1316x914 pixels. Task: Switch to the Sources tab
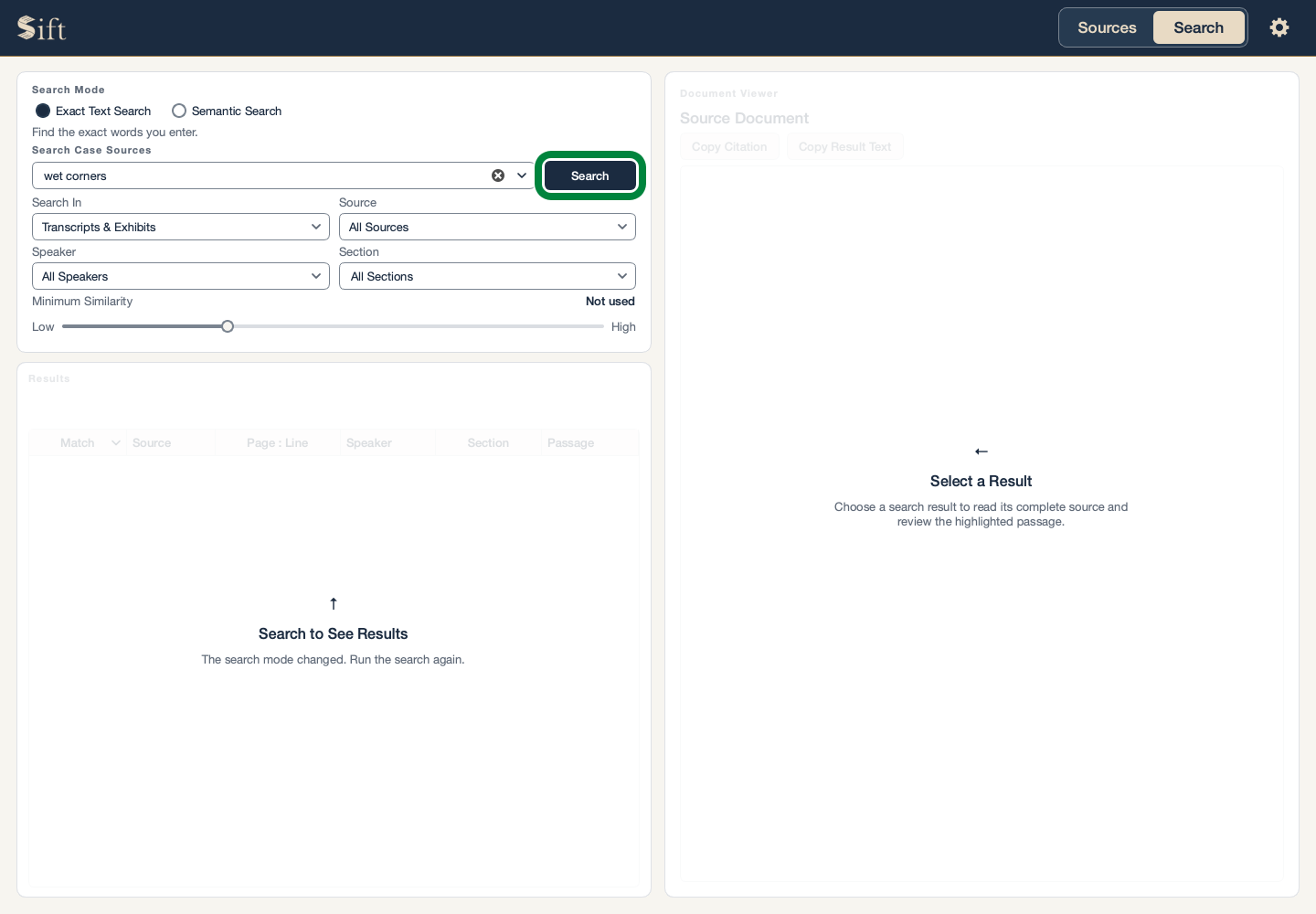pyautogui.click(x=1107, y=27)
